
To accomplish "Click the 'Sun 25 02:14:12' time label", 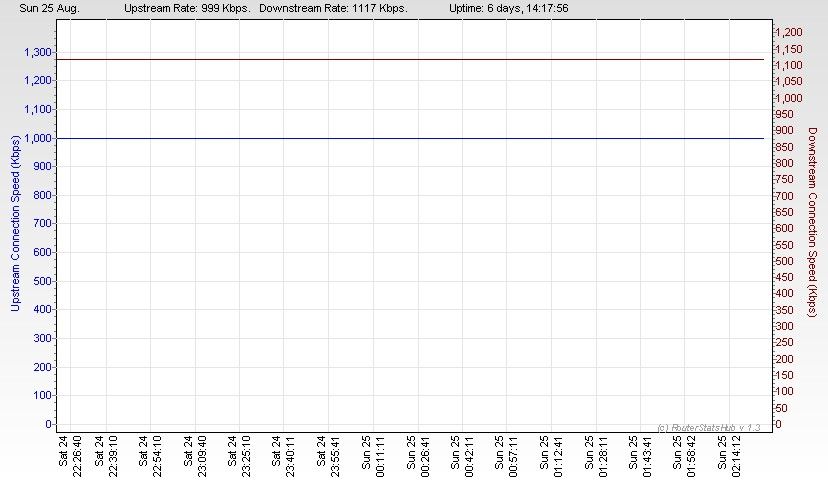I will [730, 456].
